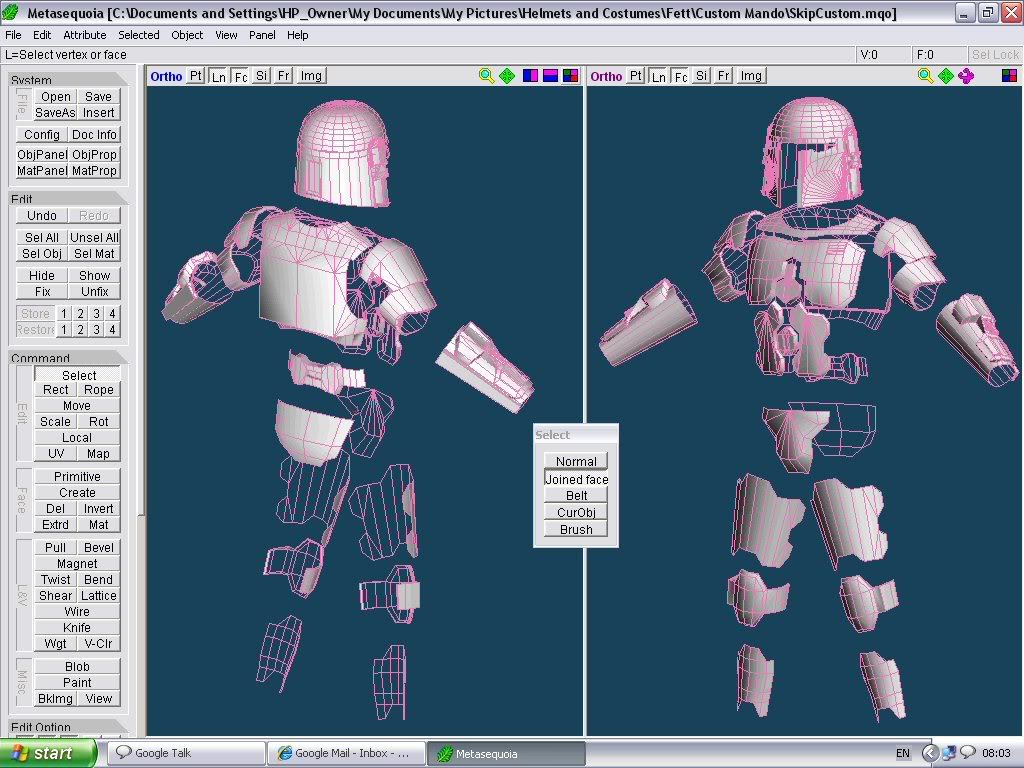The height and width of the screenshot is (768, 1024).
Task: Open the Ortho projection selector in right viewport
Action: click(606, 76)
